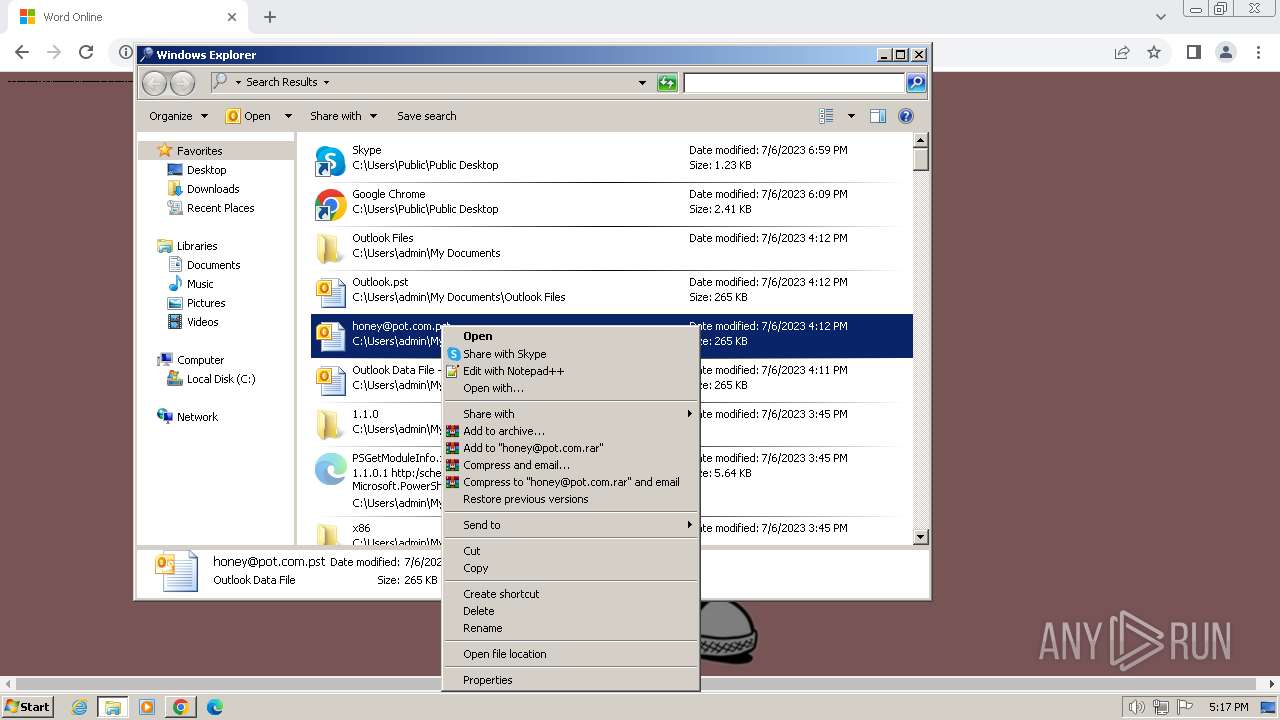This screenshot has width=1280, height=720.
Task: Choose Compress to "honey@pot.com.rar" and email
Action: 571,482
